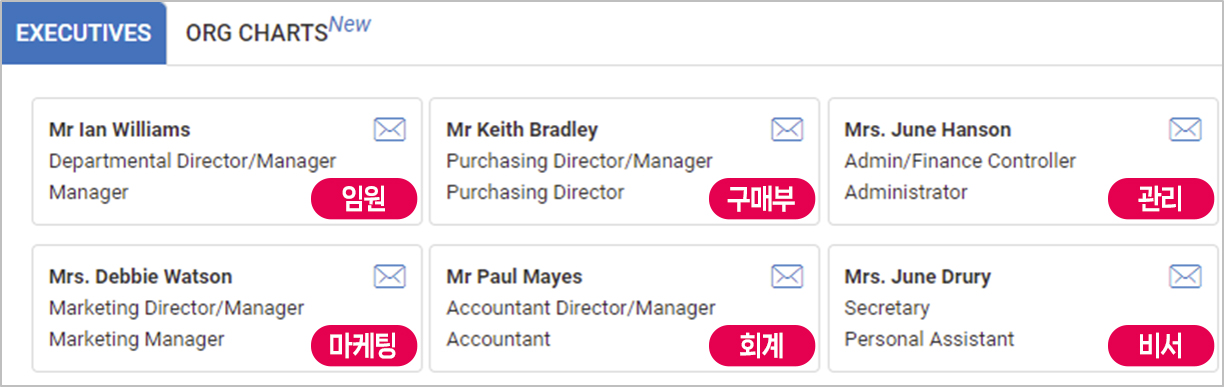This screenshot has height=387, width=1224.
Task: Email Mrs. Debbie Watson via envelope icon
Action: (389, 276)
